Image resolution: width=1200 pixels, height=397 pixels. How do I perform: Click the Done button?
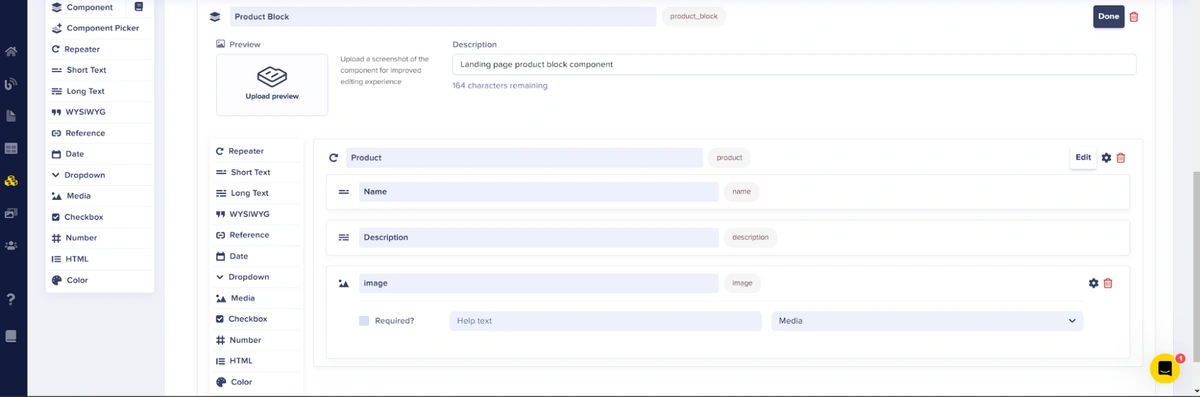click(1108, 16)
